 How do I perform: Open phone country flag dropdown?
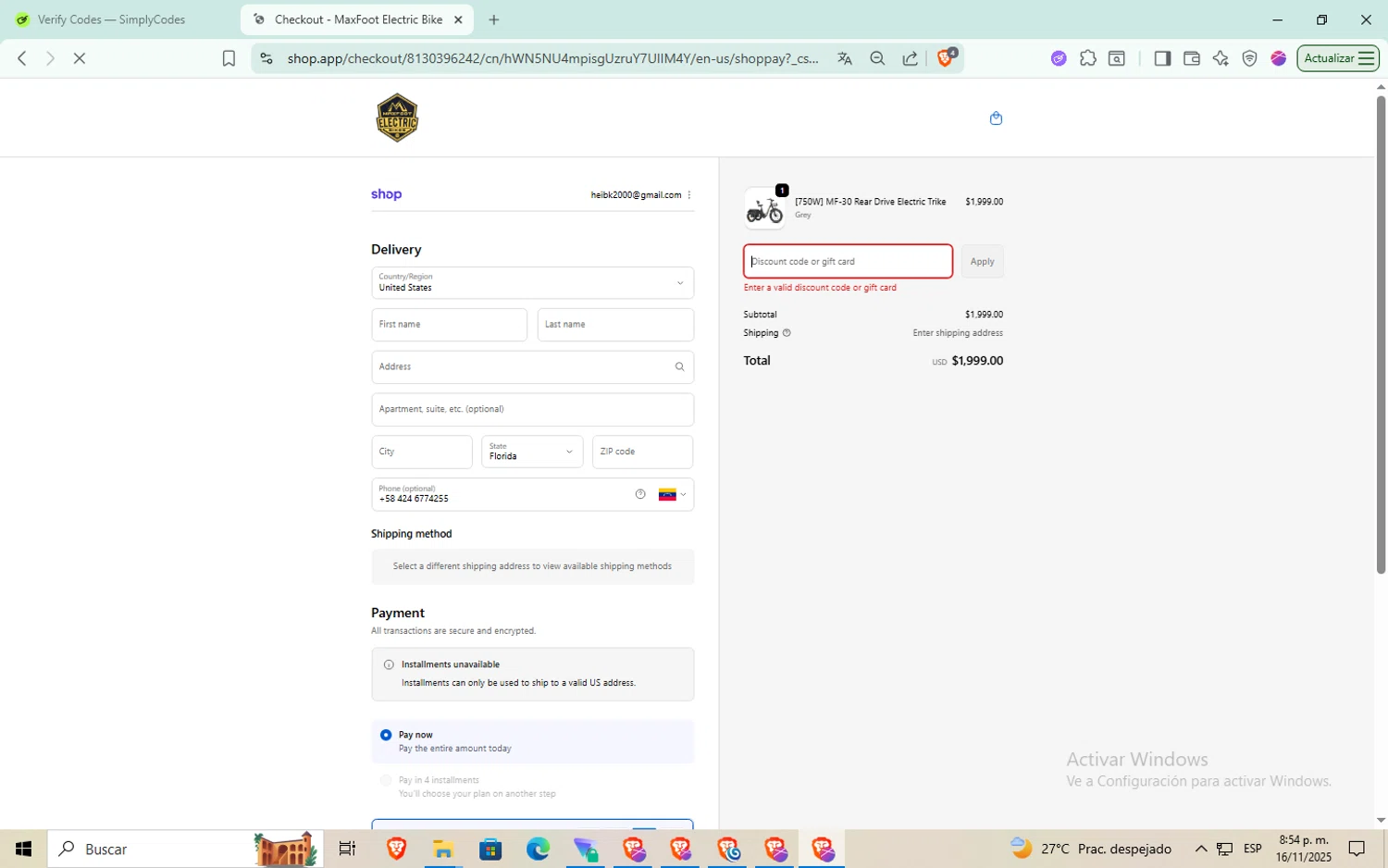673,494
